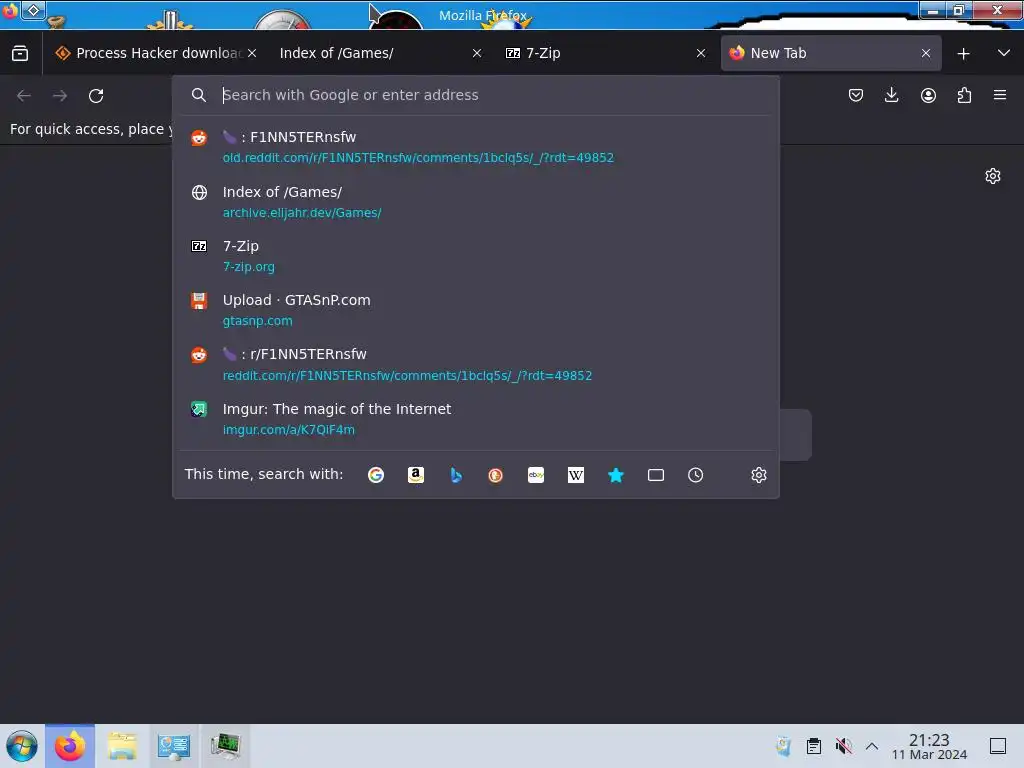
Task: Unmute the volume tray icon
Action: (x=843, y=746)
